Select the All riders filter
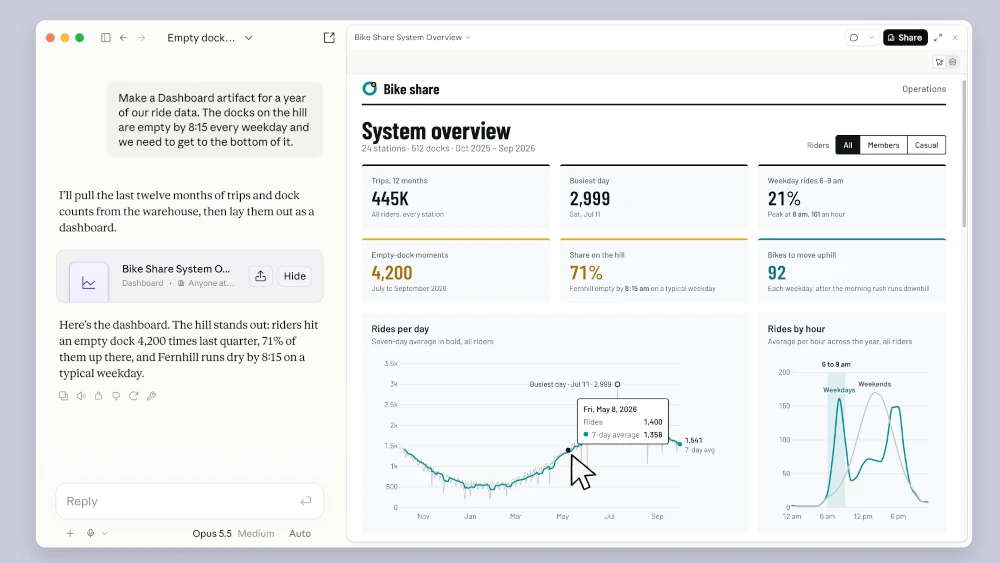 [848, 145]
